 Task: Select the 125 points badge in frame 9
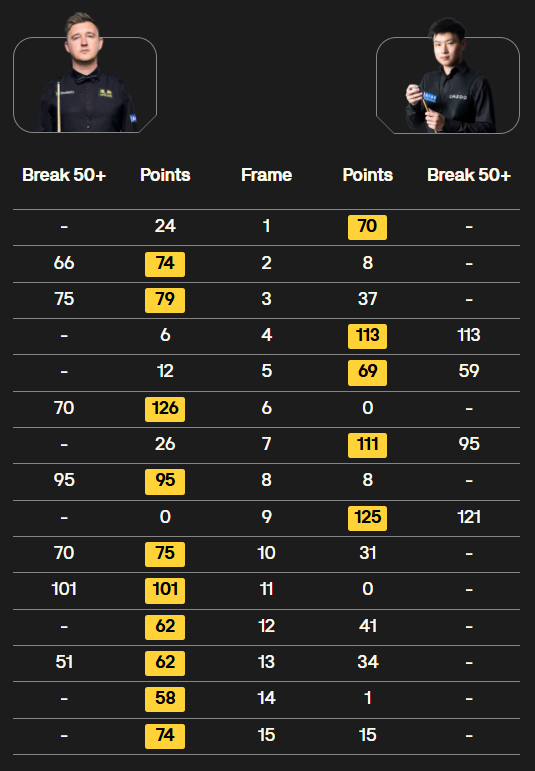(367, 518)
